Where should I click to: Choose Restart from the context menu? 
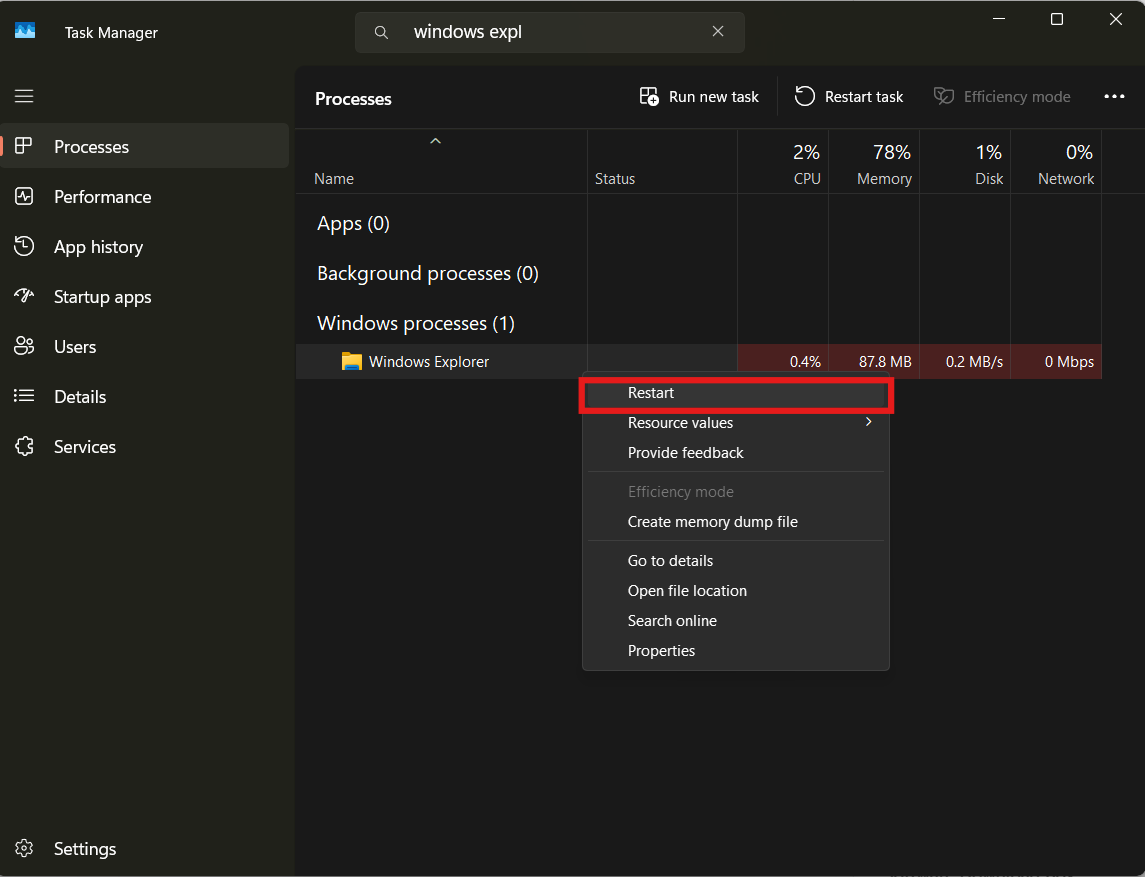coord(736,393)
